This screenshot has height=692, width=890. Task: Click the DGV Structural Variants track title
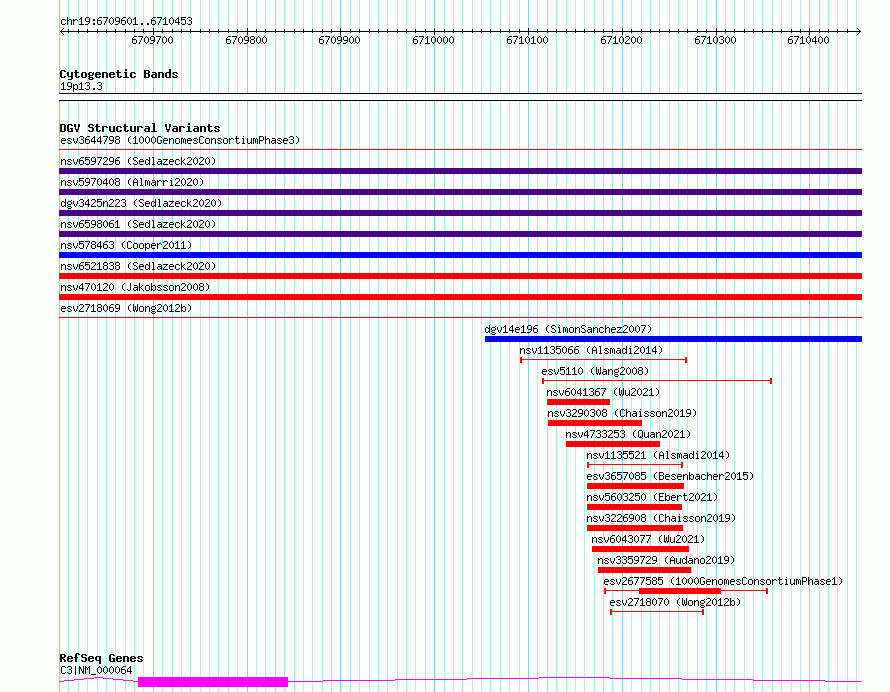pyautogui.click(x=140, y=128)
